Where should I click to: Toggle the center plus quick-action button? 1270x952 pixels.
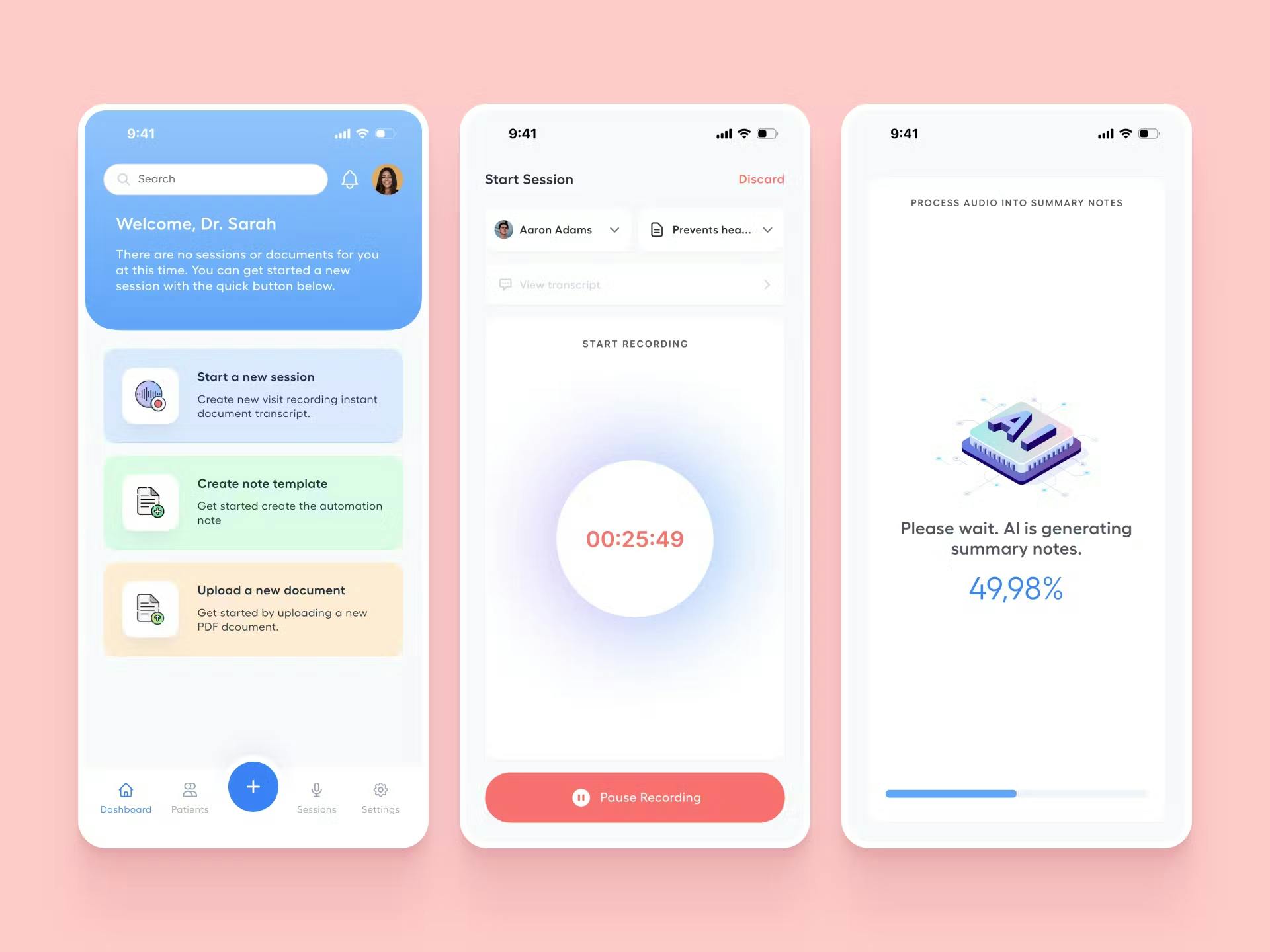click(252, 786)
